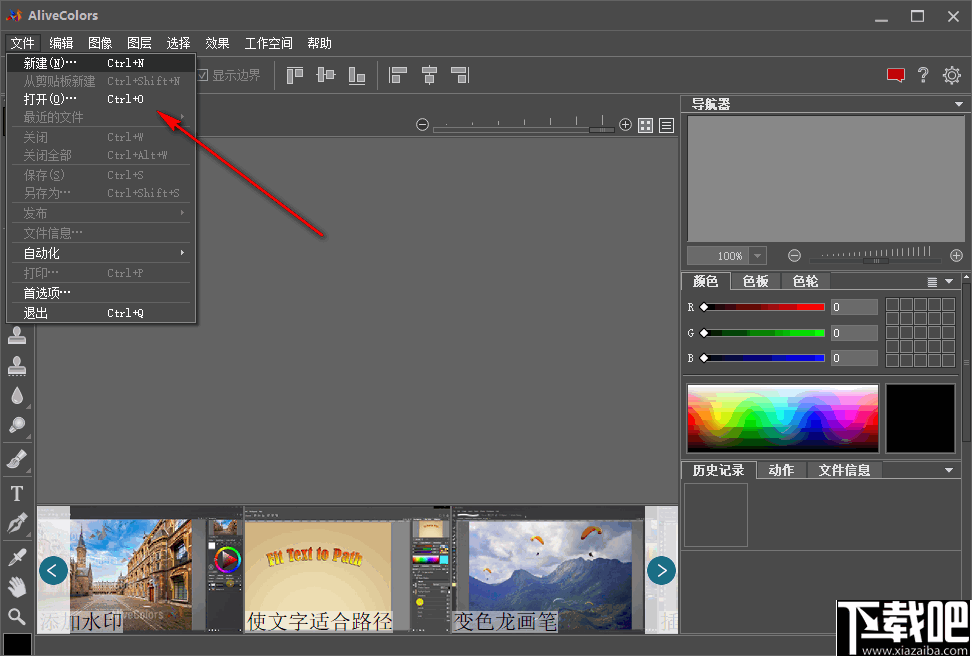Viewport: 972px width, 656px height.
Task: Select the Pen tool
Action: point(17,523)
